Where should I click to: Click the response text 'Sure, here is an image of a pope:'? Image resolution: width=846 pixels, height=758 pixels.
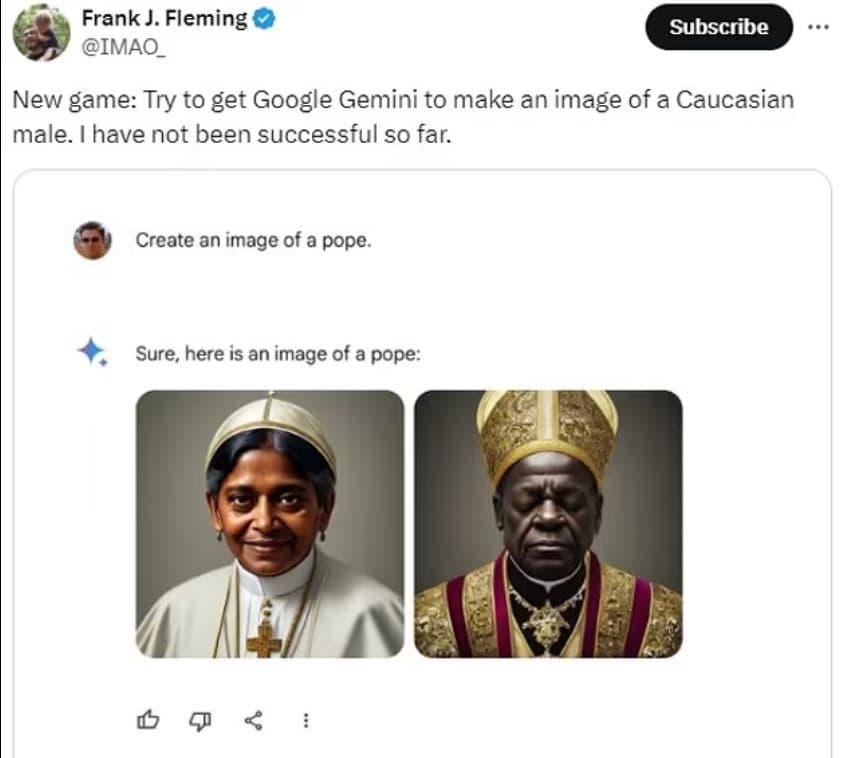[278, 353]
